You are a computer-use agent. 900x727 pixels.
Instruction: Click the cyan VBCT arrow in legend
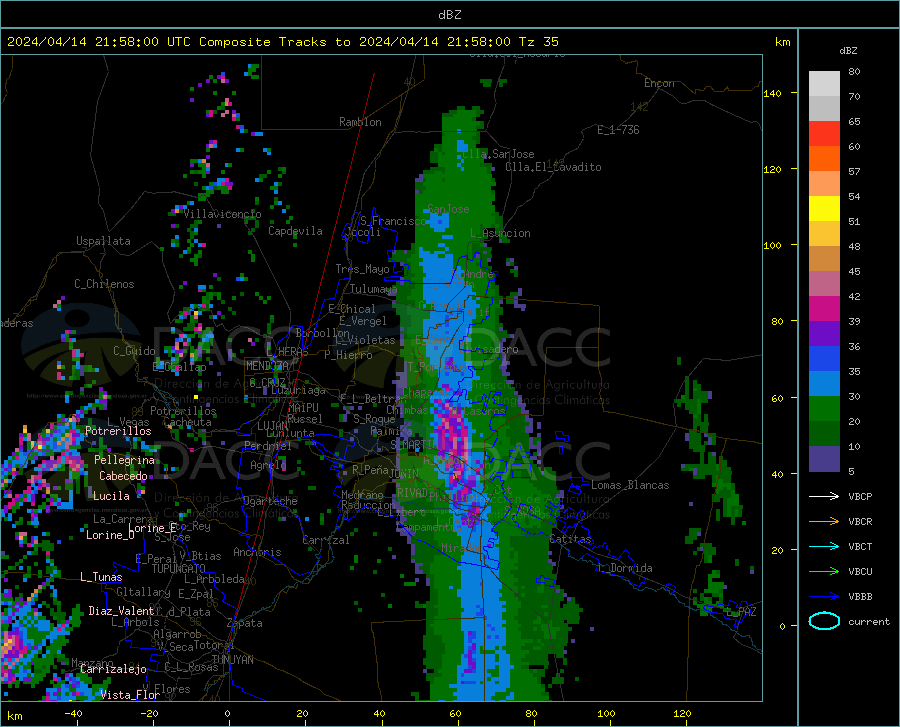coord(824,546)
